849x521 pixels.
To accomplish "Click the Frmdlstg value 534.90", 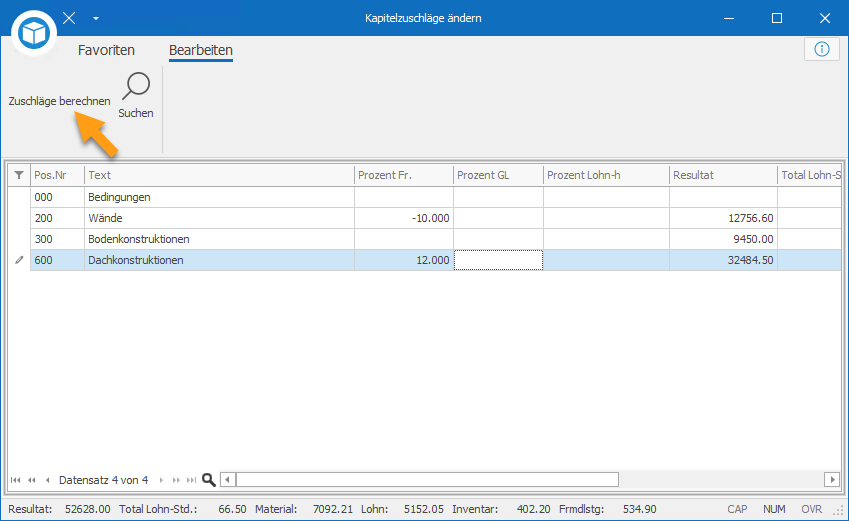I will (639, 509).
